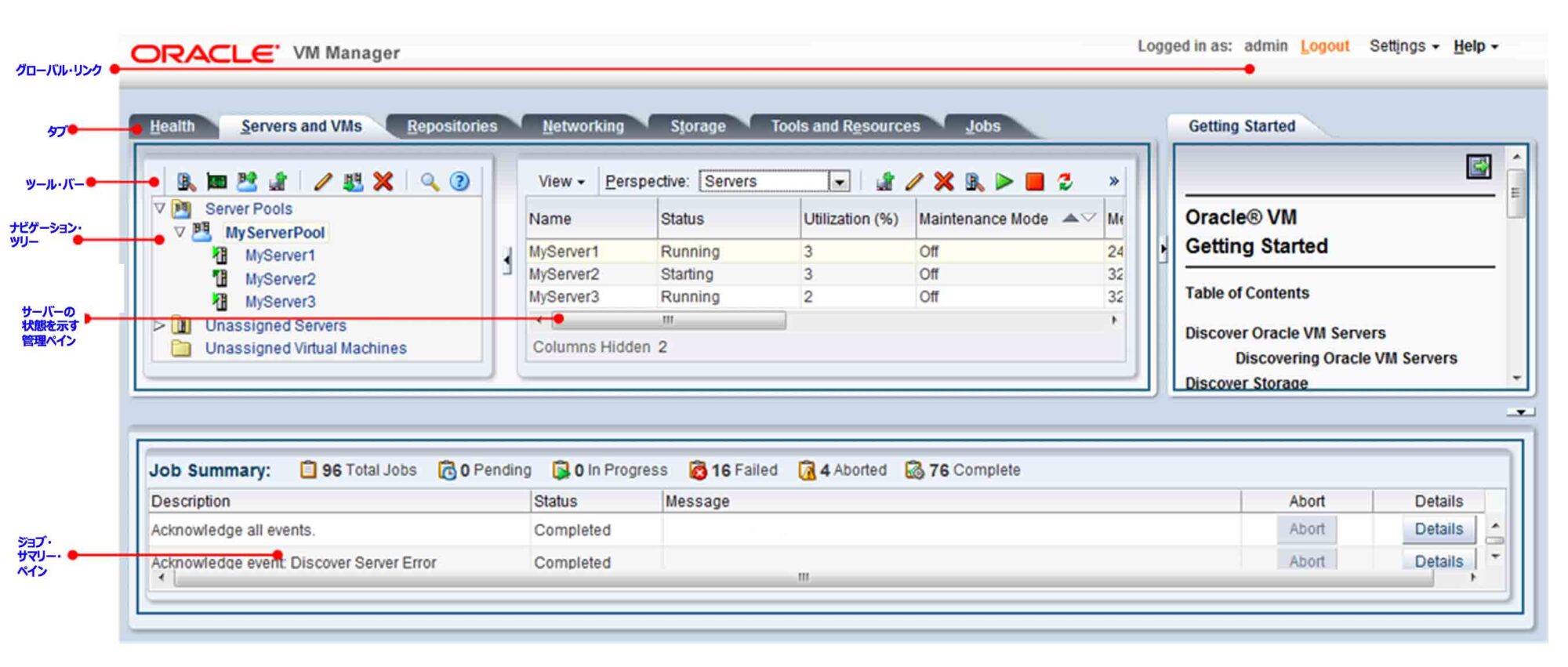Switch to the Repositories tab
Screen dimensions: 1568x667
click(452, 126)
